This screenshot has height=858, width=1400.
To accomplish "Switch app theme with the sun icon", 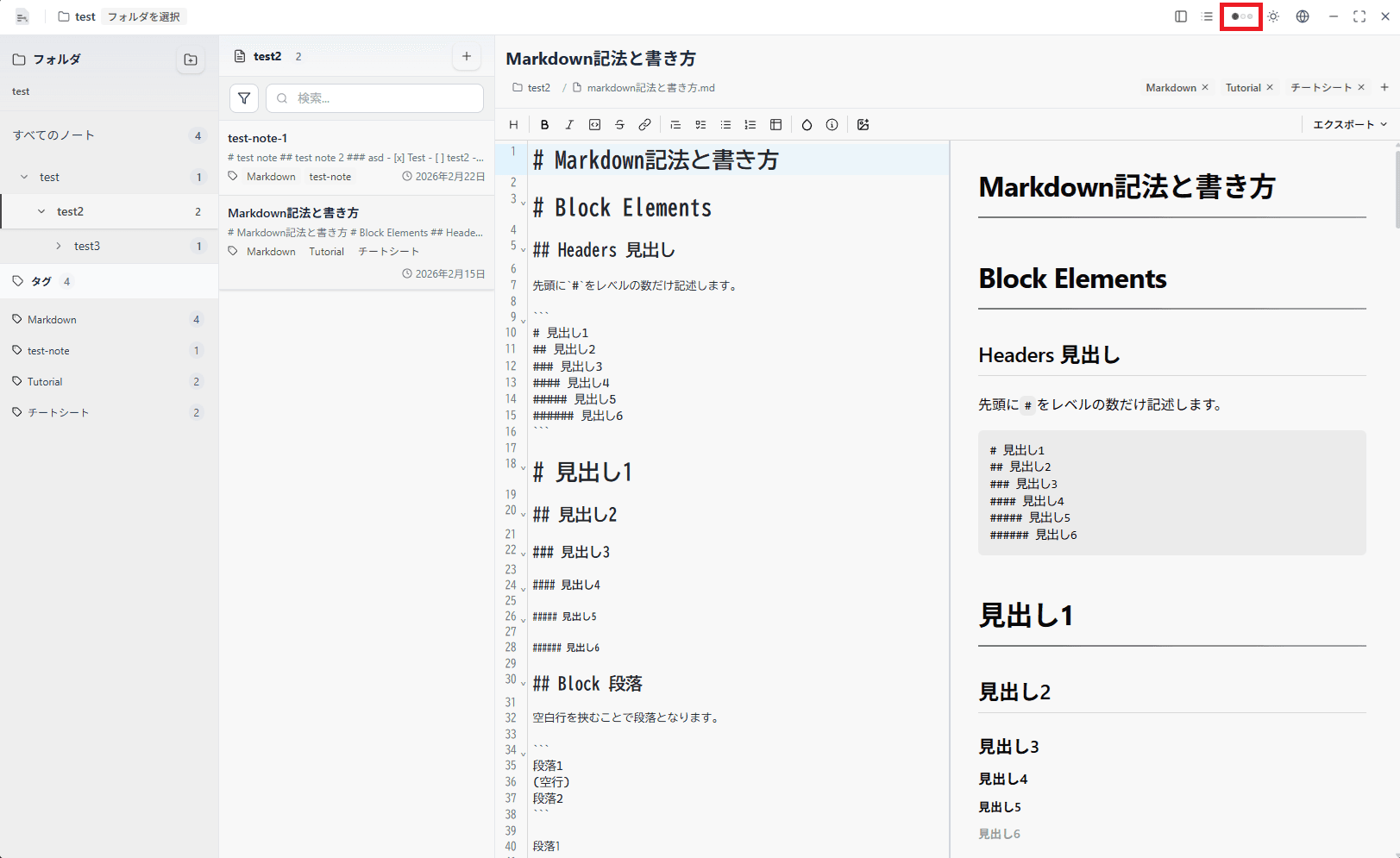I will [1273, 16].
